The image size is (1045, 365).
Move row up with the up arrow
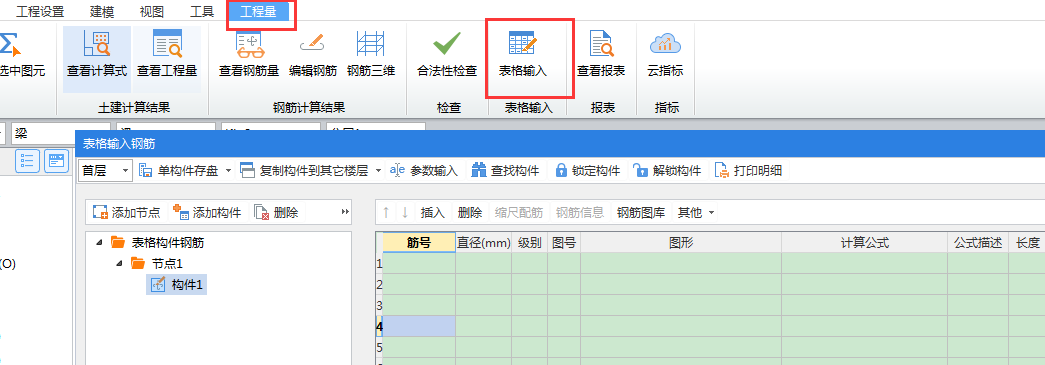(x=386, y=212)
